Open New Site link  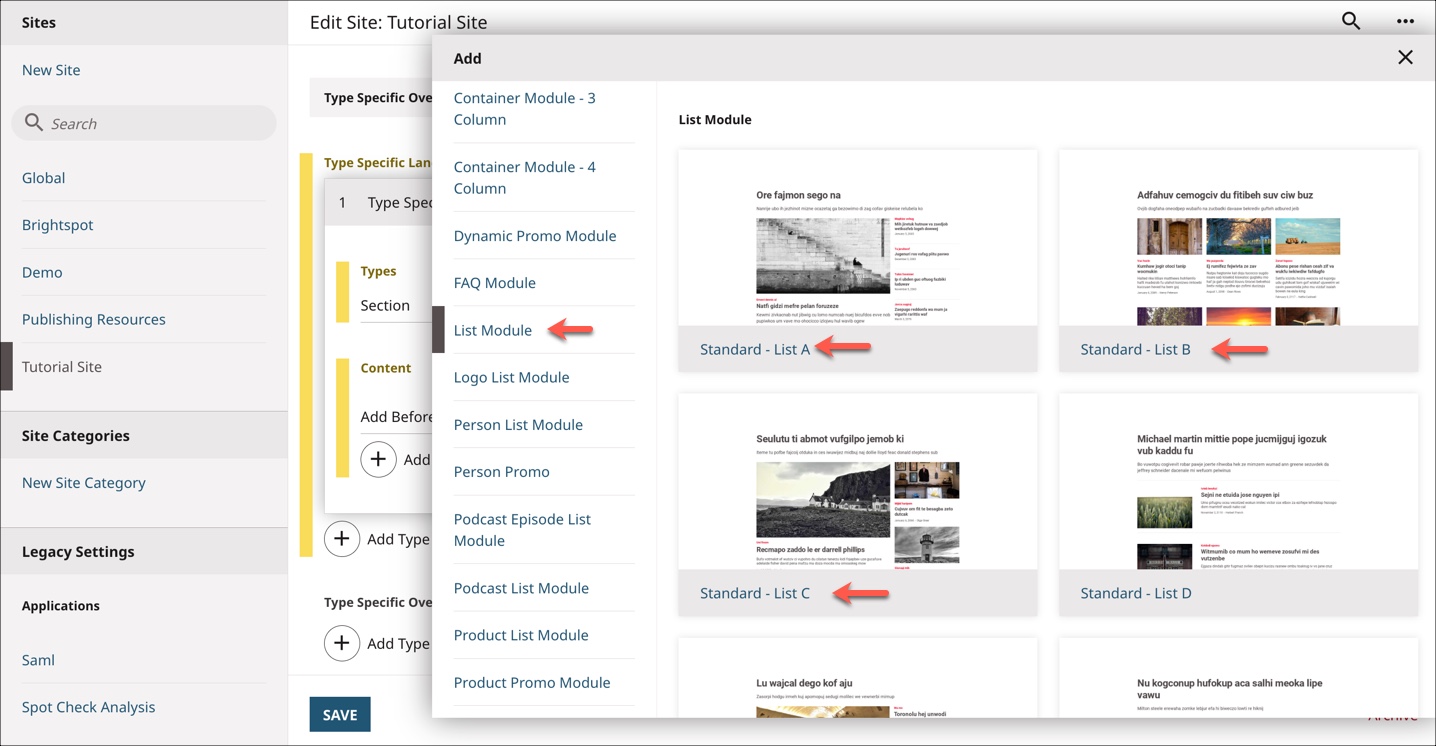click(51, 70)
